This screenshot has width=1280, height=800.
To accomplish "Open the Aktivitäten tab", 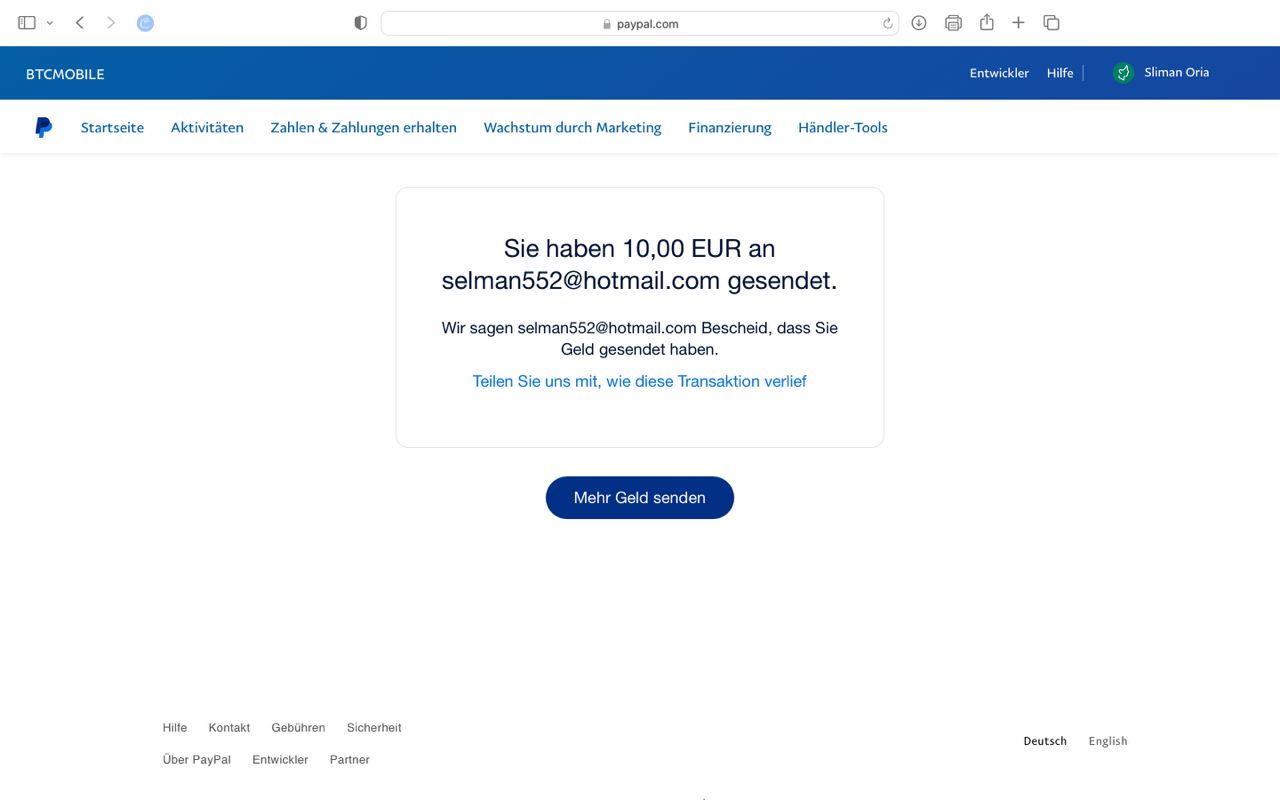I will 207,128.
